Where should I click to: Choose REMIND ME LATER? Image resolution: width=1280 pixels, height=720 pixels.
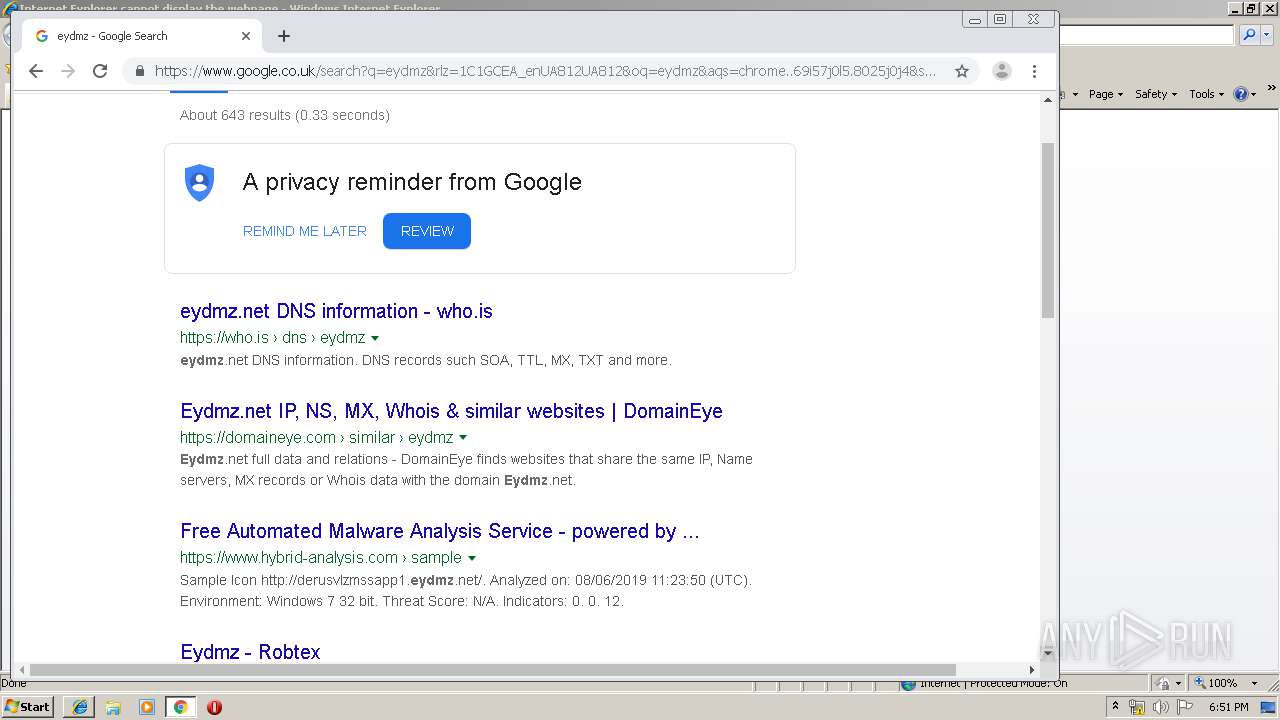(x=305, y=231)
